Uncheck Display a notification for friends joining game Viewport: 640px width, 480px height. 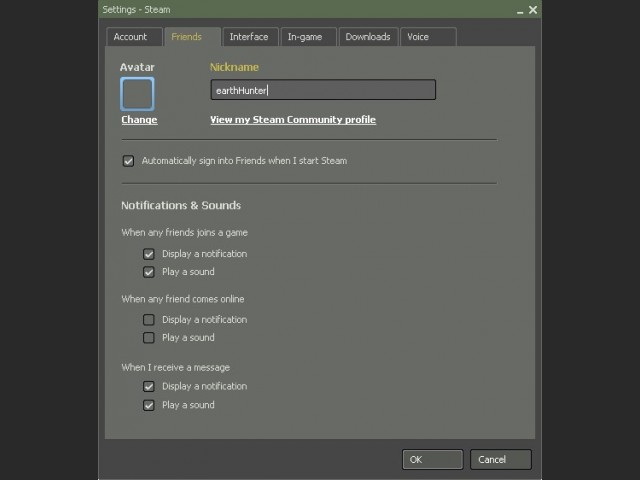point(149,254)
